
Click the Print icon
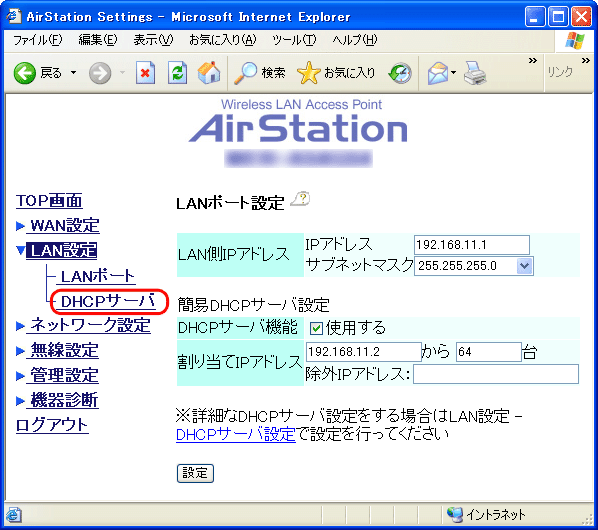(x=475, y=72)
